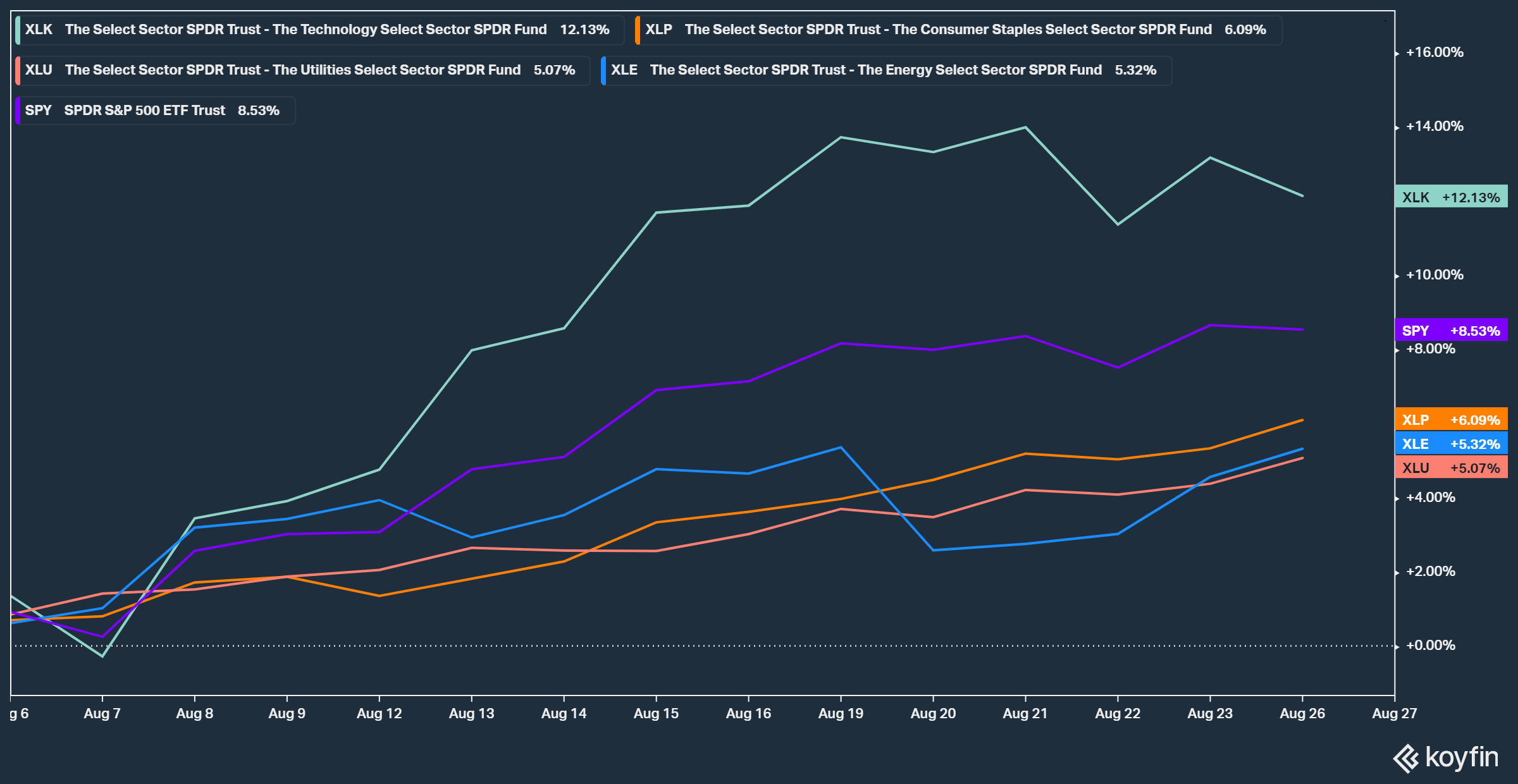The image size is (1518, 784).
Task: Click the +10.00% y-axis label
Action: 1435,275
